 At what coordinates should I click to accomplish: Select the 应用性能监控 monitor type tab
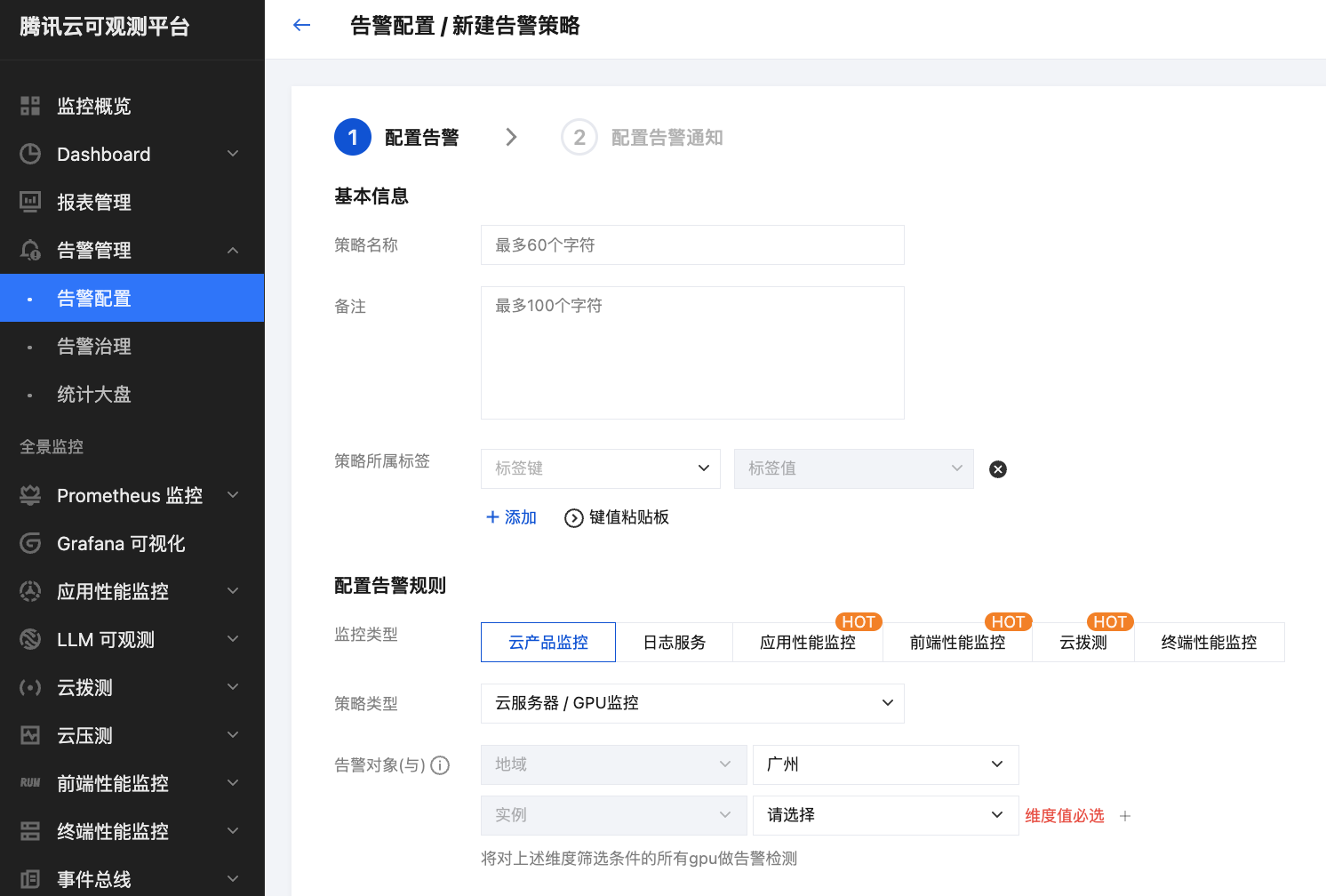point(808,643)
